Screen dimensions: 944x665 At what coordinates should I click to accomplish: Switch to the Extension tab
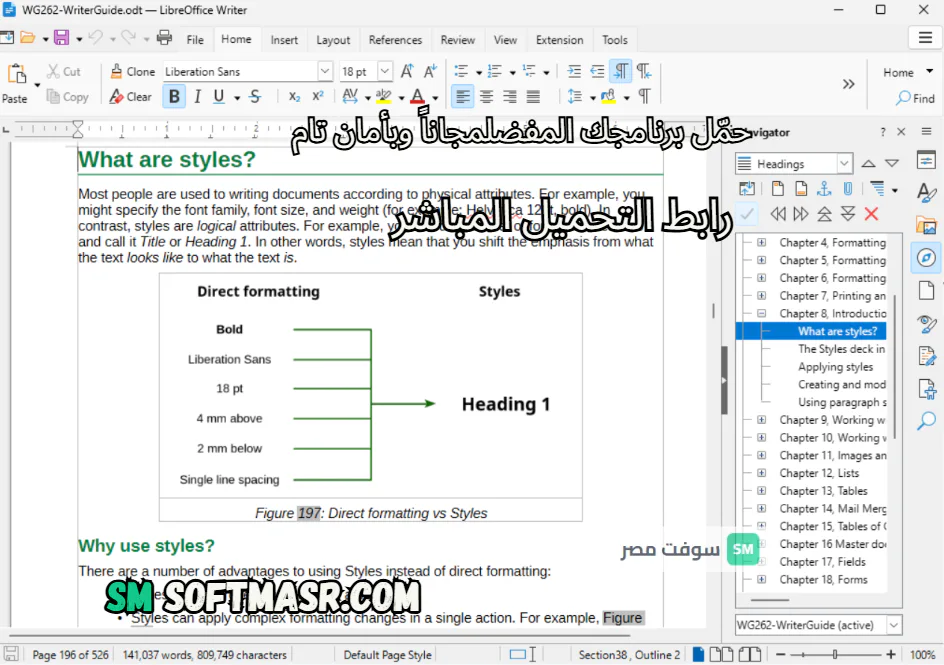(559, 40)
